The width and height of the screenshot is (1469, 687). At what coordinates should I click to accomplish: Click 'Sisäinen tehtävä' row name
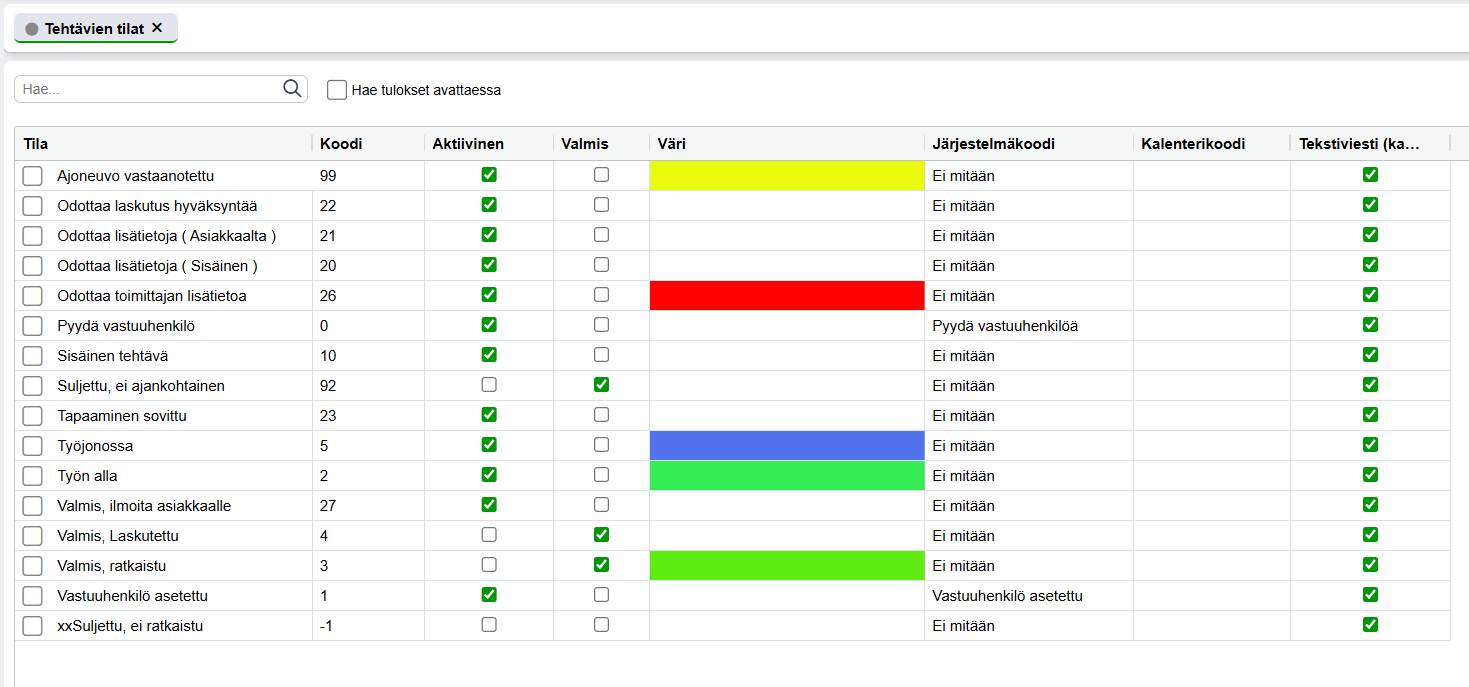point(111,356)
